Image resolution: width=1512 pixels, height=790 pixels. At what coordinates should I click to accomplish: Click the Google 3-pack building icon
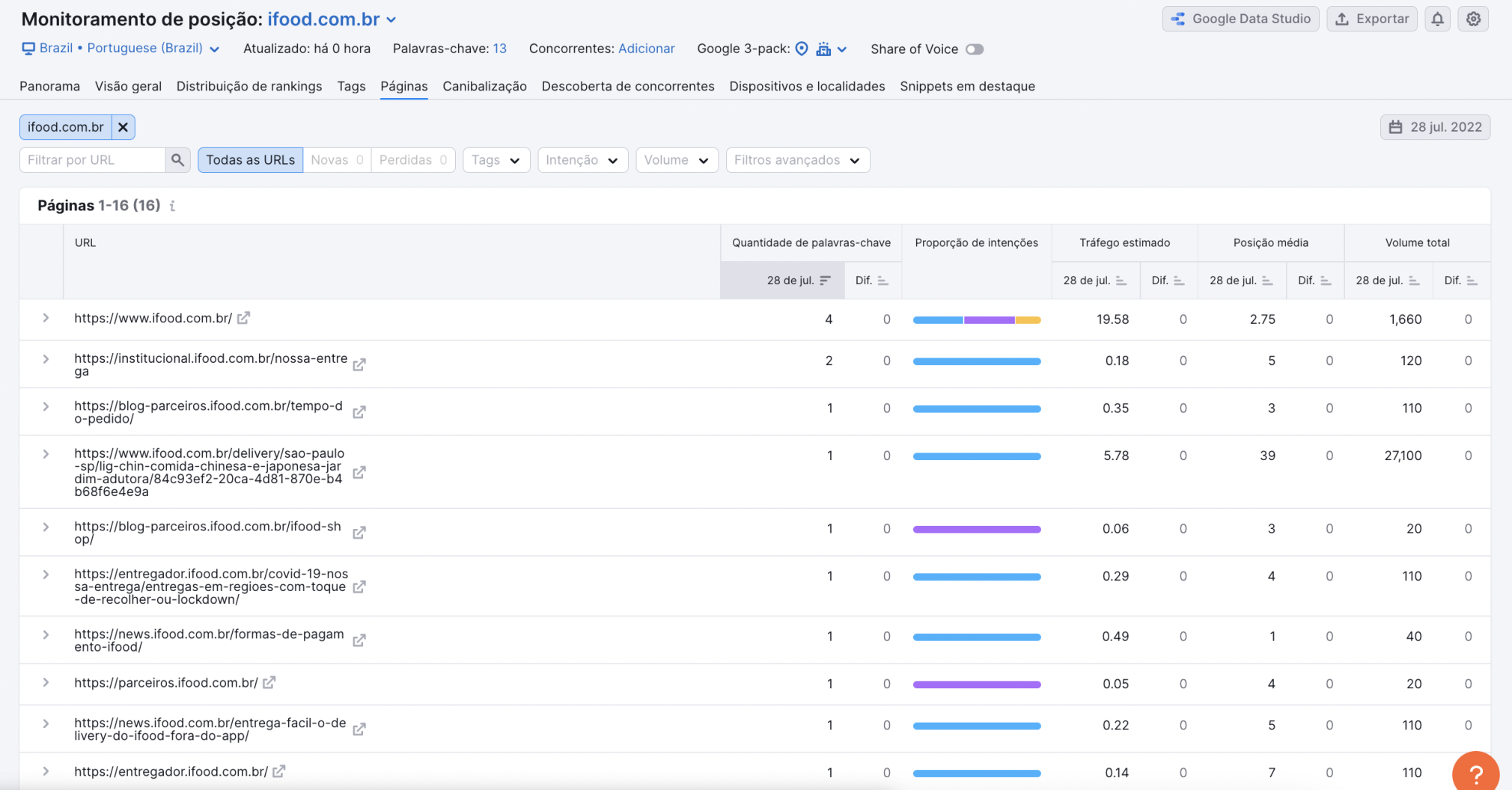823,49
